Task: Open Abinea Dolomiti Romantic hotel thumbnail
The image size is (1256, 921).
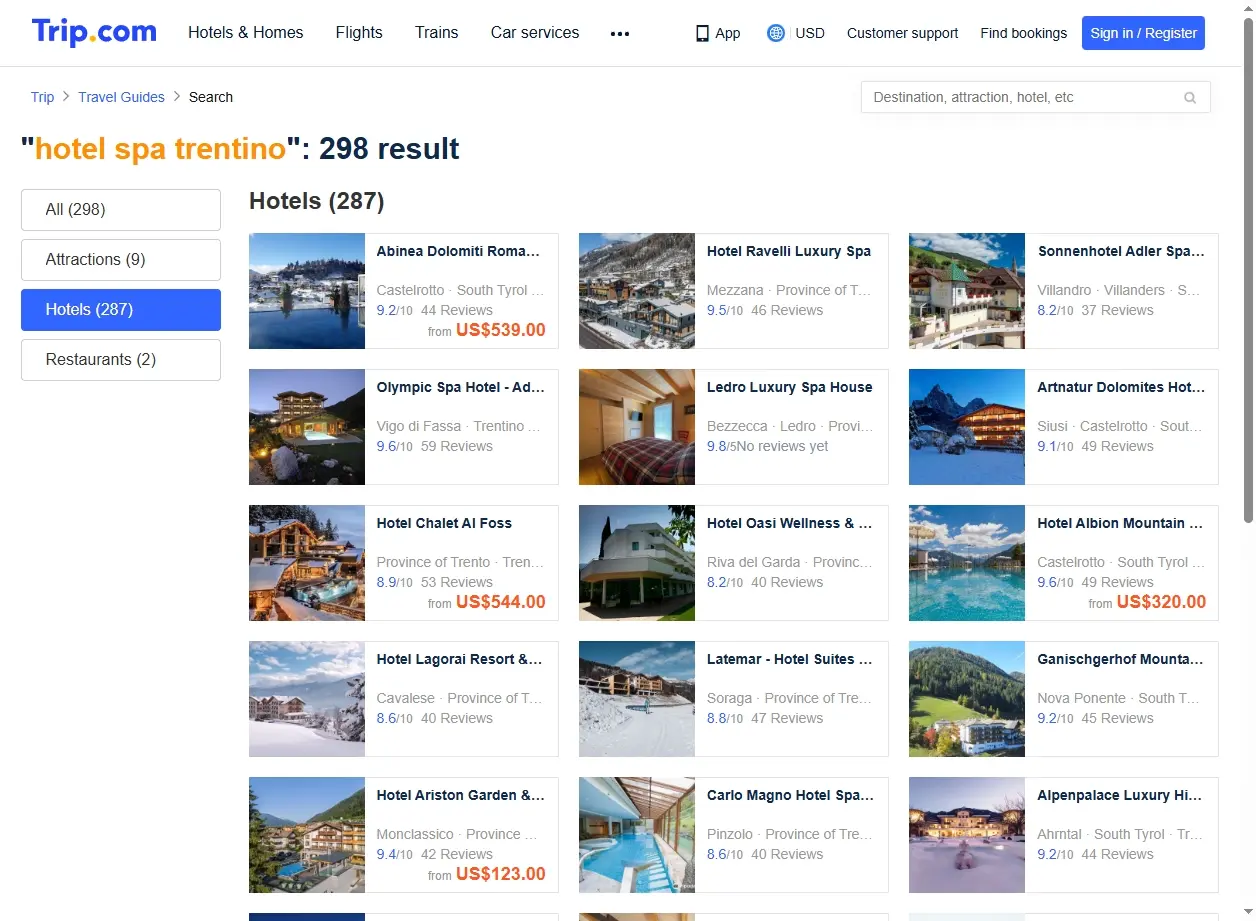Action: click(307, 291)
